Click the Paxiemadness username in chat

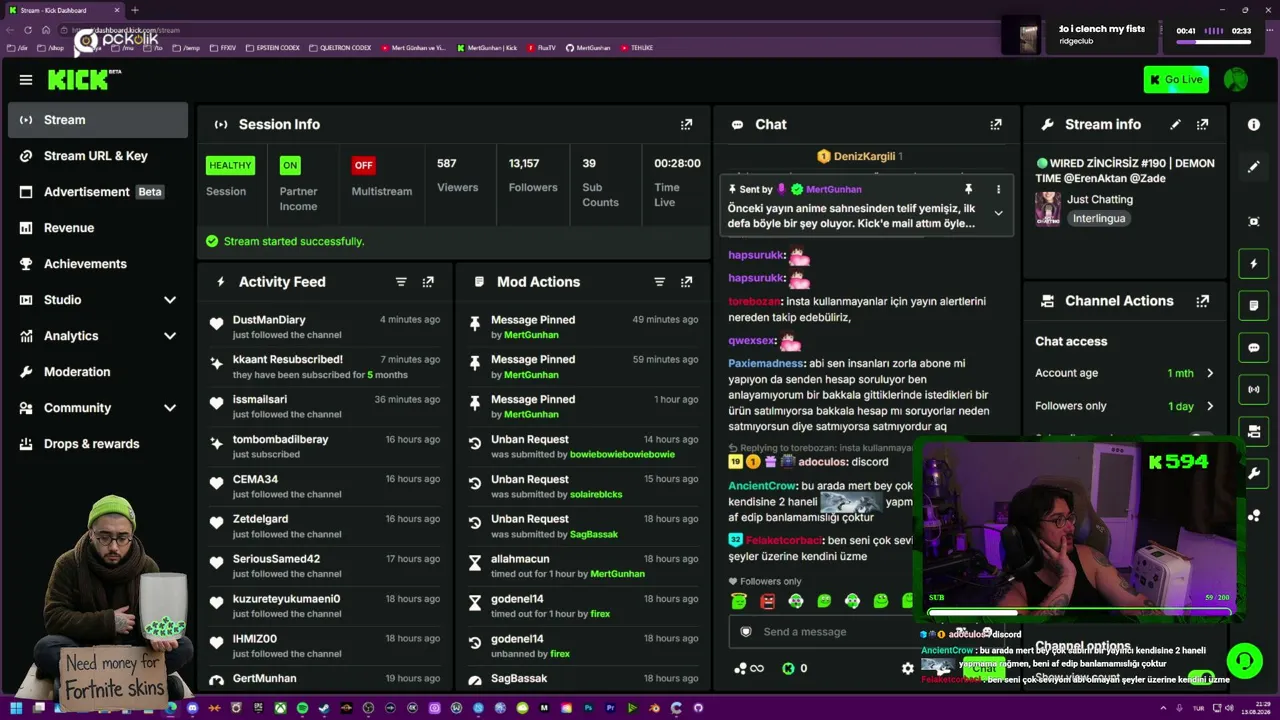[766, 364]
